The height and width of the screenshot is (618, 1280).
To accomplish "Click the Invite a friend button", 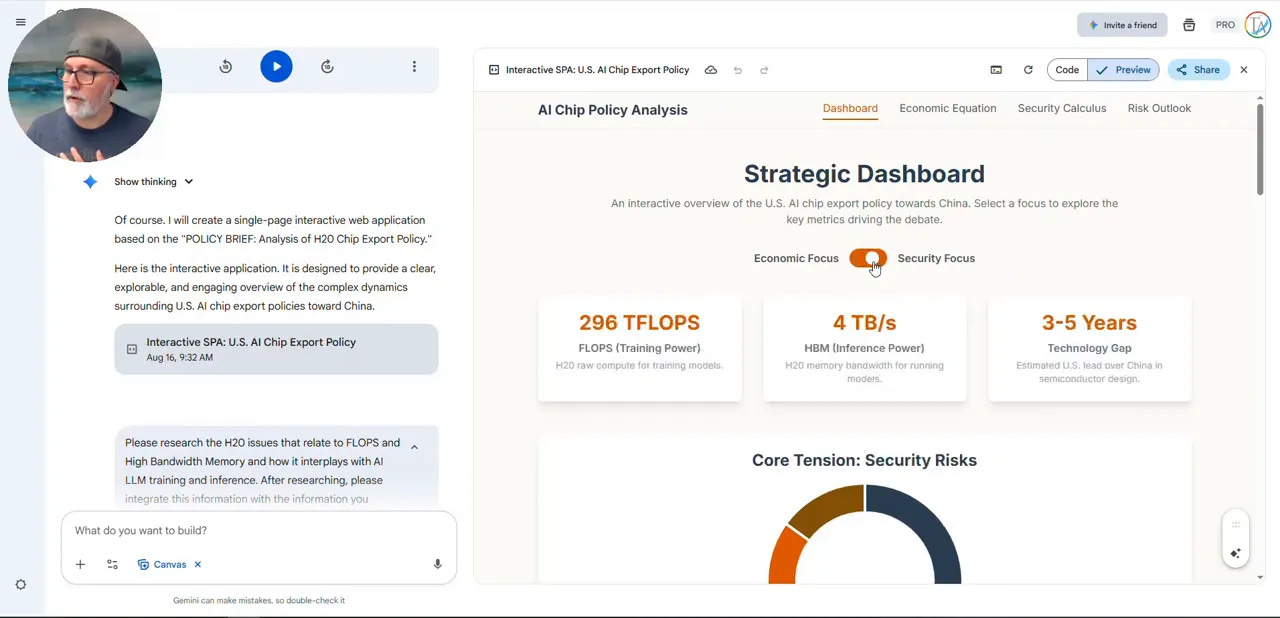I will pyautogui.click(x=1122, y=25).
